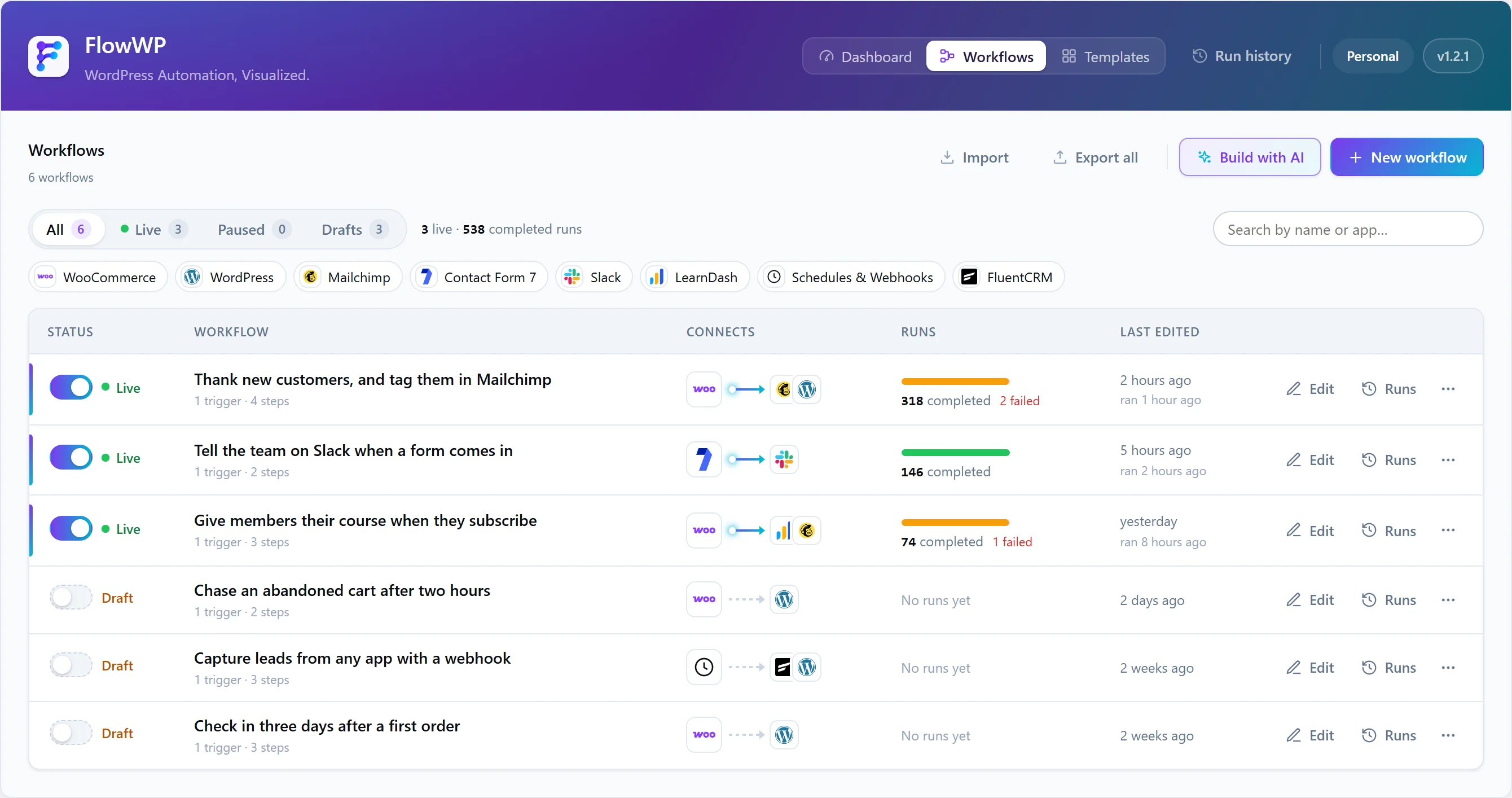Enable Chase an abandoned cart workflow
Image resolution: width=1512 pixels, height=798 pixels.
click(x=71, y=598)
